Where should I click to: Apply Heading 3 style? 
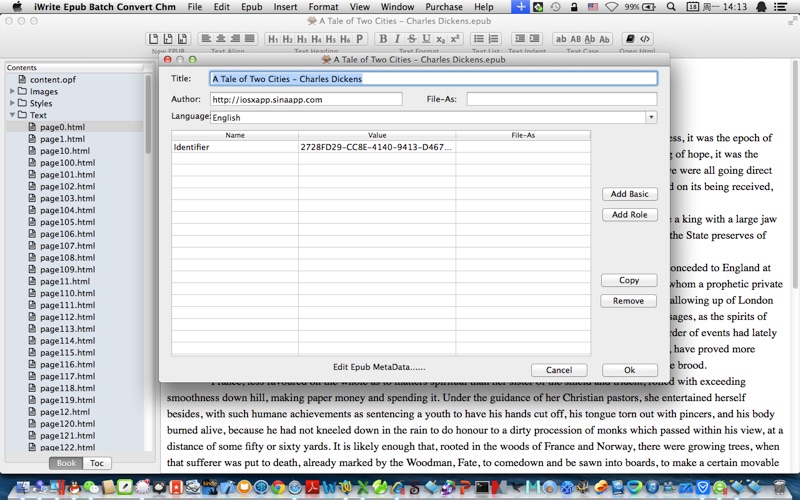(x=302, y=39)
